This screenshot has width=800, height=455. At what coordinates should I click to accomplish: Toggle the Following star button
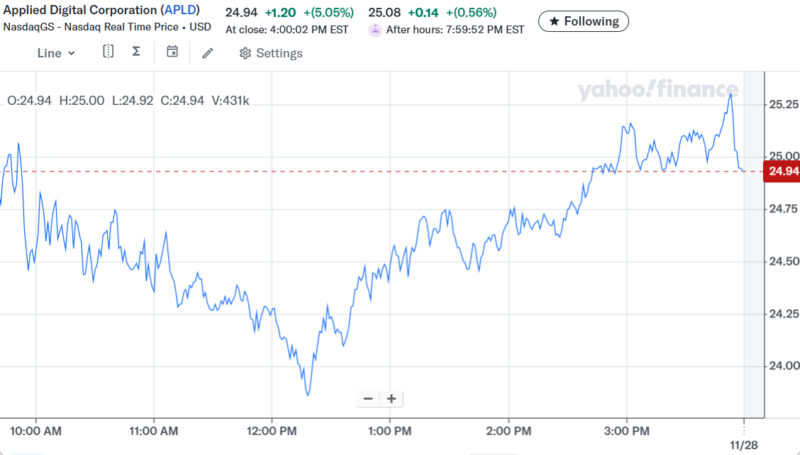(x=584, y=21)
